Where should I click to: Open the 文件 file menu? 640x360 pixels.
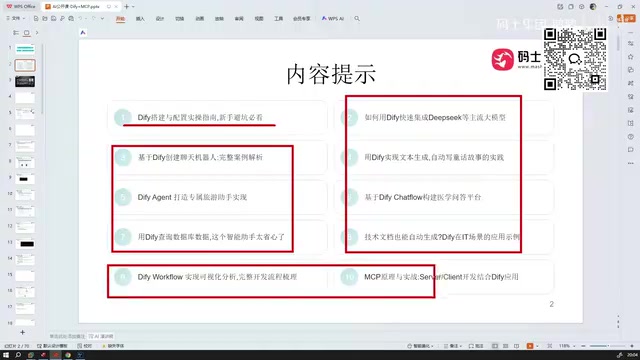click(15, 18)
